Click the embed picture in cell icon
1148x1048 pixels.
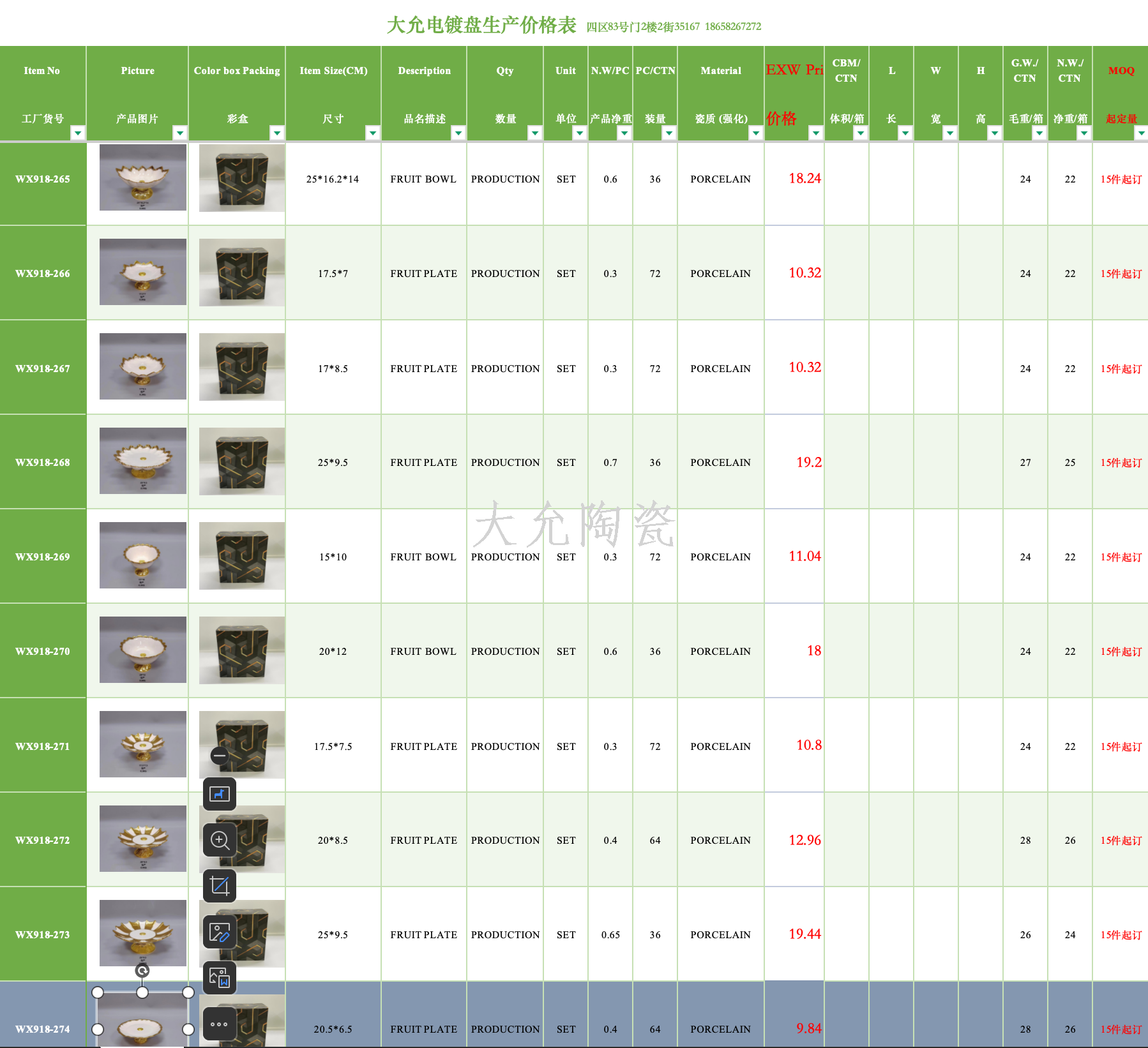coord(220,795)
